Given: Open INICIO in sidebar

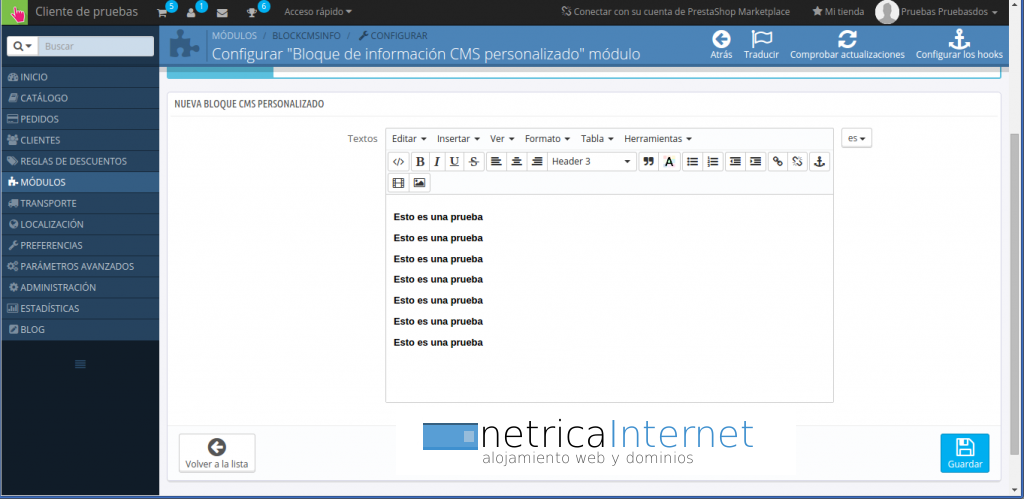Looking at the screenshot, I should pyautogui.click(x=80, y=77).
